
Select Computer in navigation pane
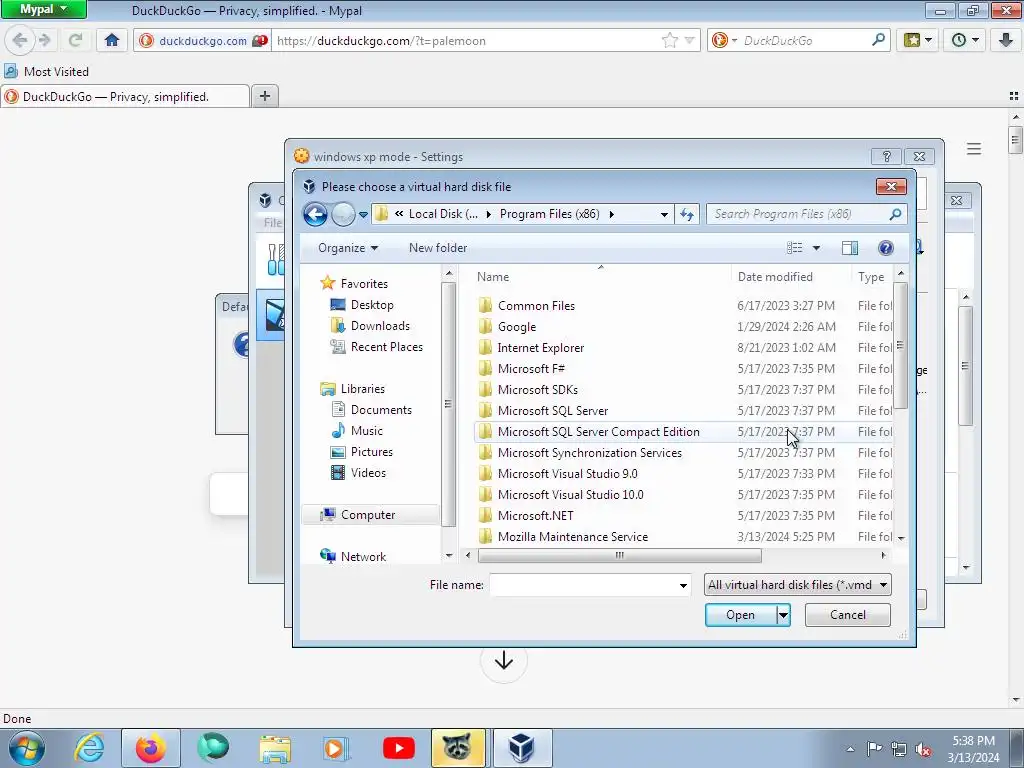click(x=368, y=515)
